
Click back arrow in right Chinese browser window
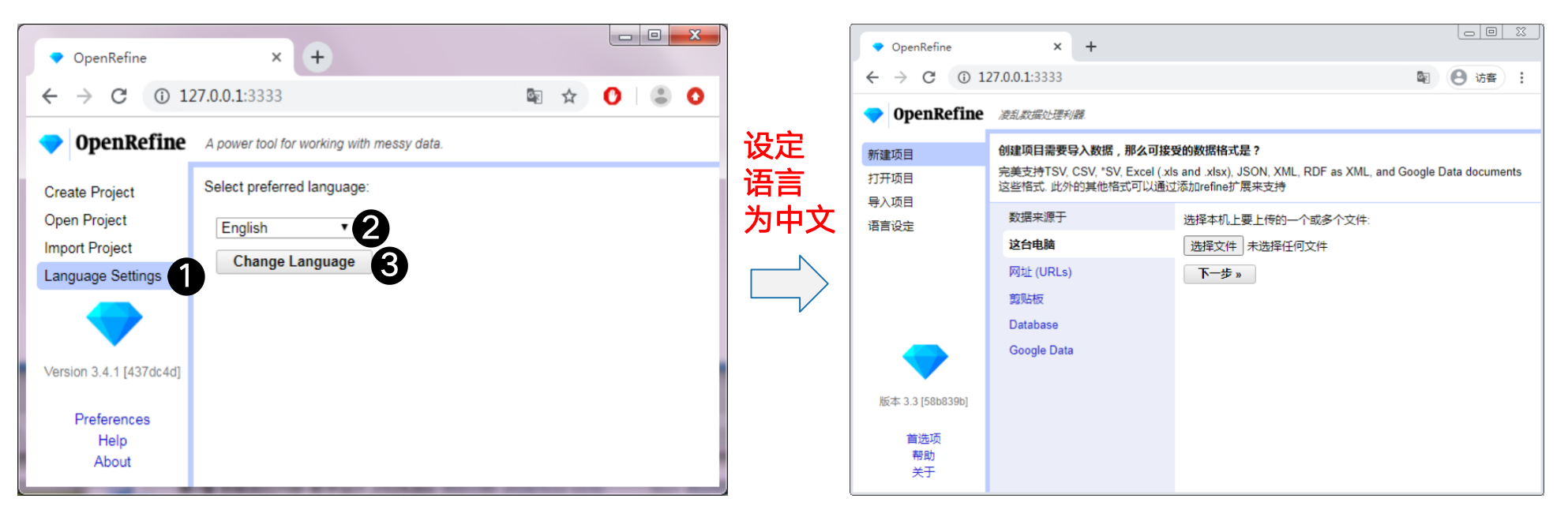[x=872, y=77]
